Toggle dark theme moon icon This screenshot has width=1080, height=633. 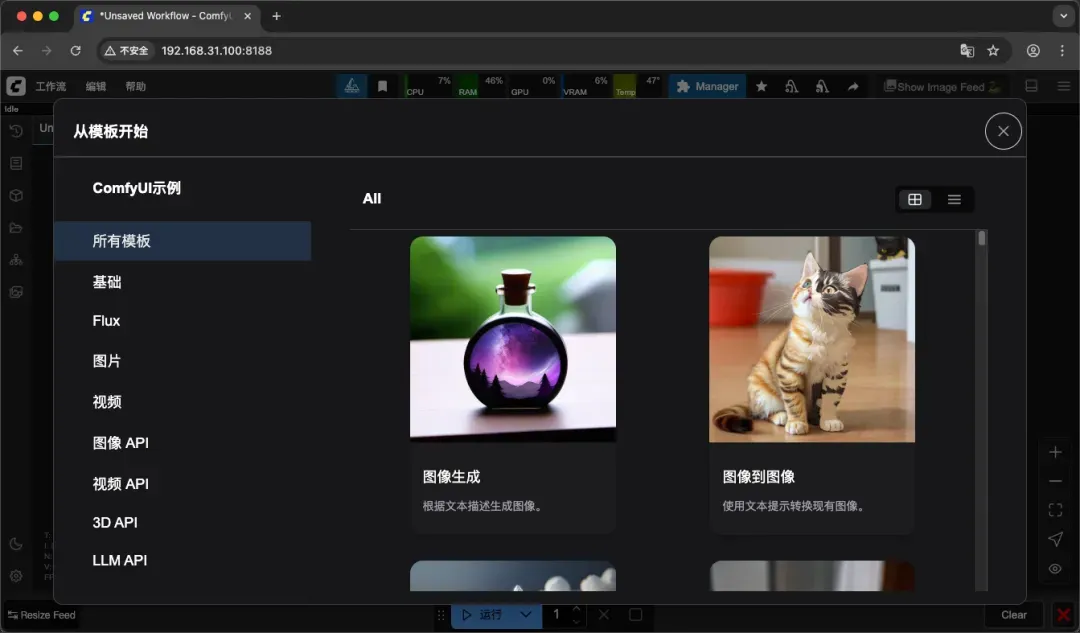point(16,544)
